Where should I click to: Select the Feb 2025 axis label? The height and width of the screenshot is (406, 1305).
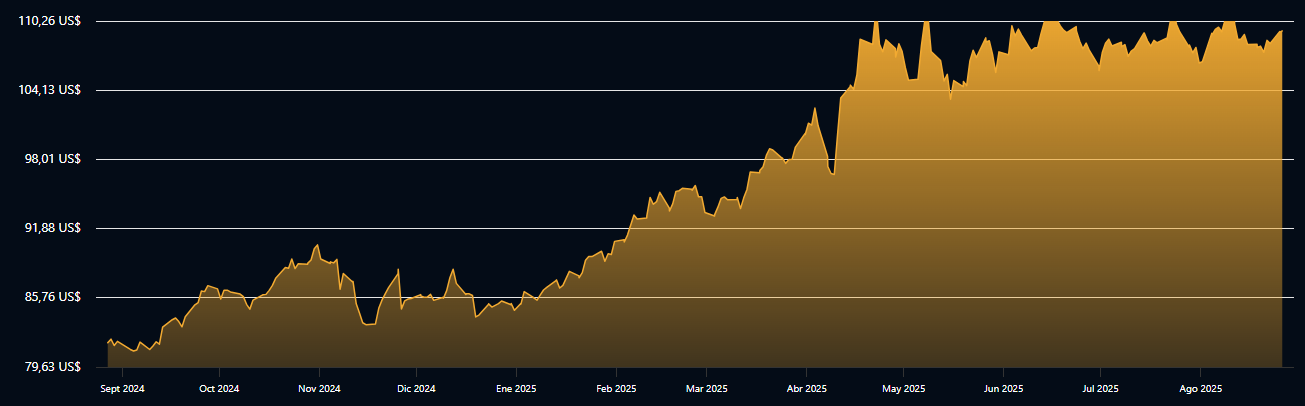tap(616, 388)
